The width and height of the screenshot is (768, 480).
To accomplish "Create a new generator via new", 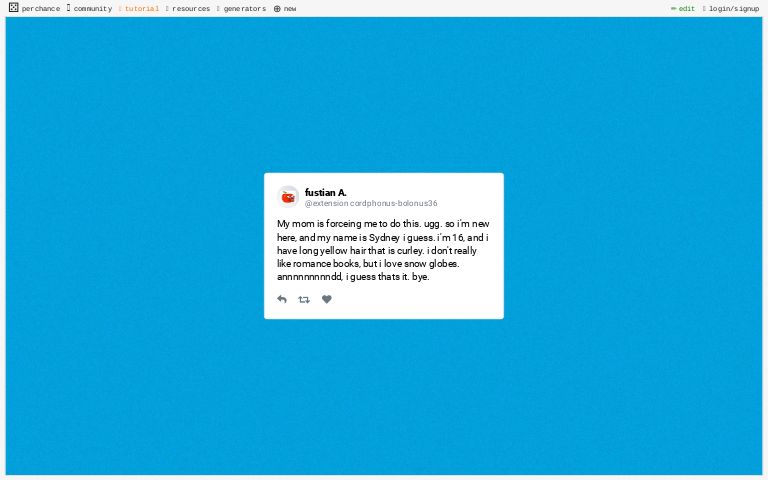I will pyautogui.click(x=290, y=9).
